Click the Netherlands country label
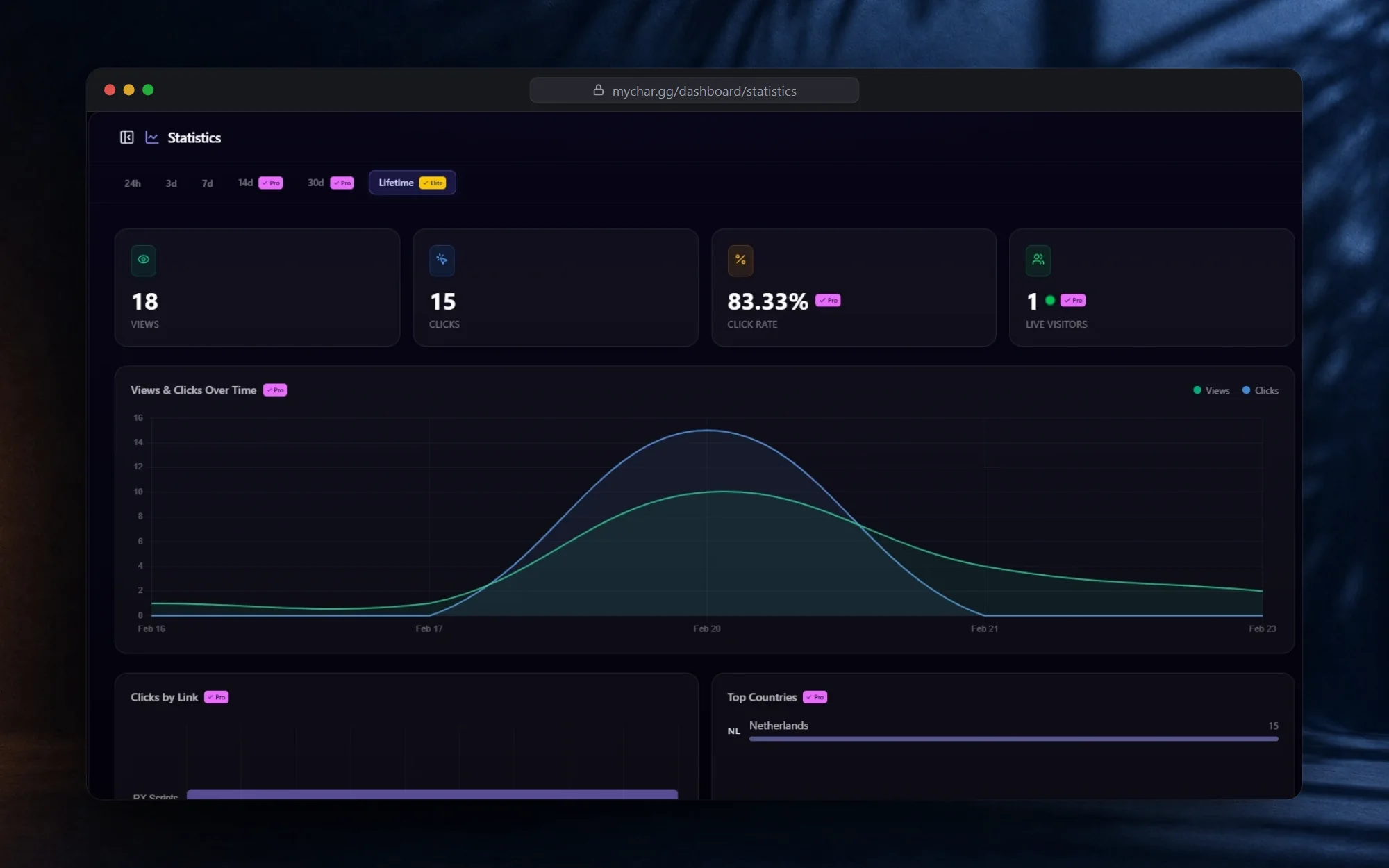Image resolution: width=1389 pixels, height=868 pixels. pyautogui.click(x=779, y=726)
